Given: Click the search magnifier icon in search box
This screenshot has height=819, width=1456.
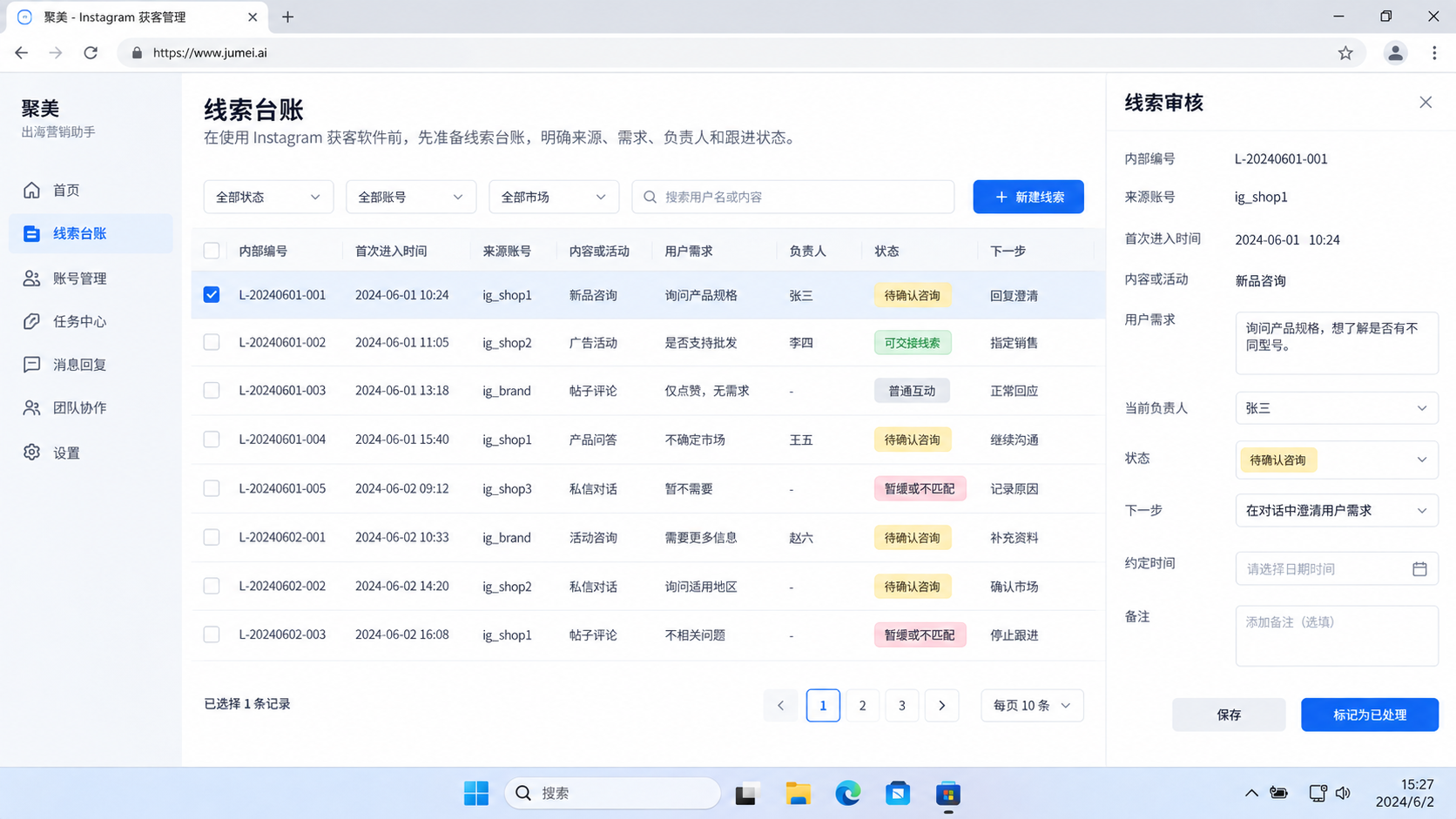Looking at the screenshot, I should pyautogui.click(x=650, y=197).
